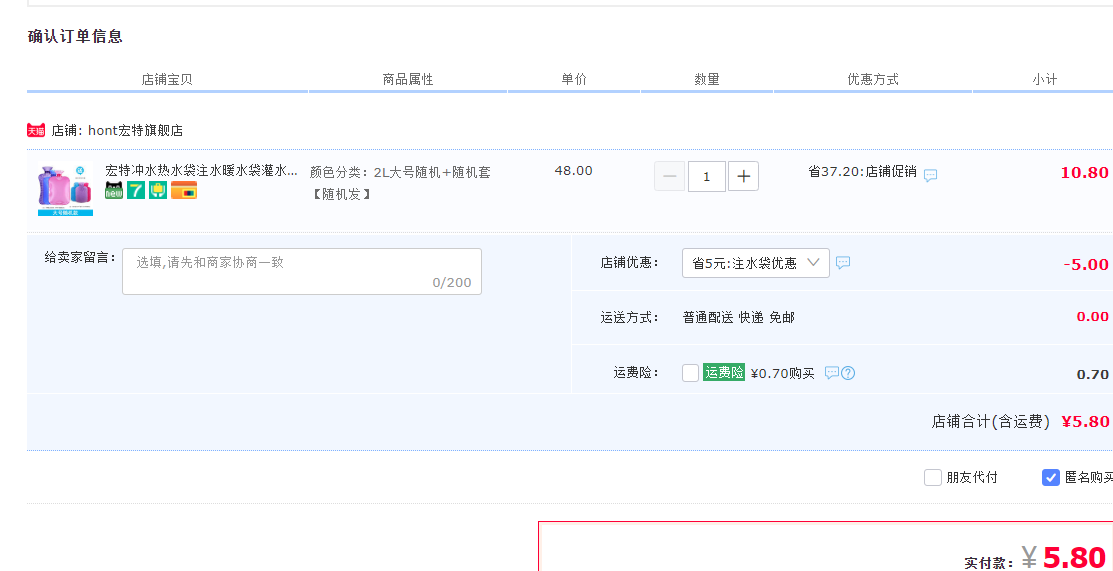Click the -5.00 store discount amount

click(x=1086, y=264)
